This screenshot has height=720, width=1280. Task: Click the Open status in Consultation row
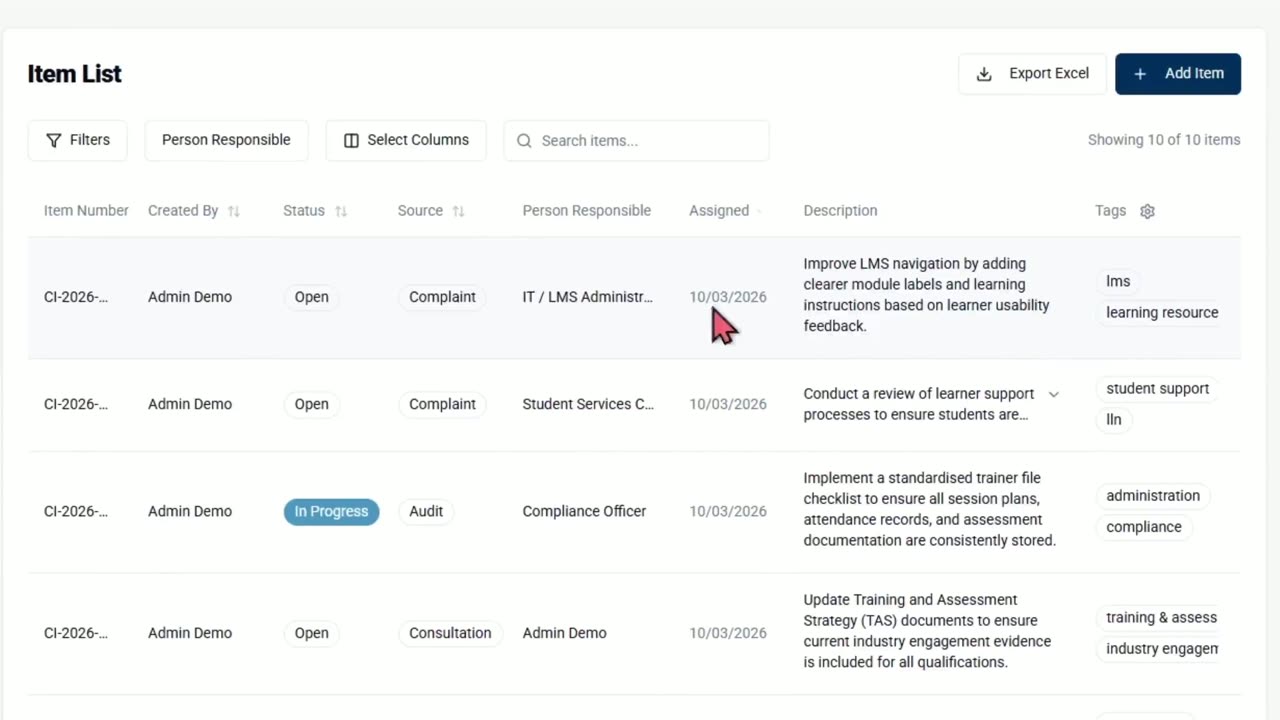click(311, 633)
